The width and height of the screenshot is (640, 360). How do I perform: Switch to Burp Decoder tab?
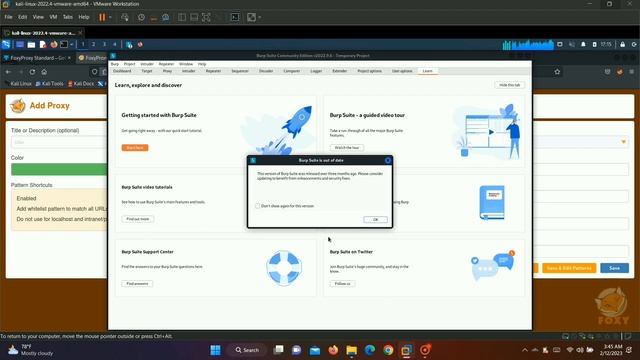coord(266,71)
